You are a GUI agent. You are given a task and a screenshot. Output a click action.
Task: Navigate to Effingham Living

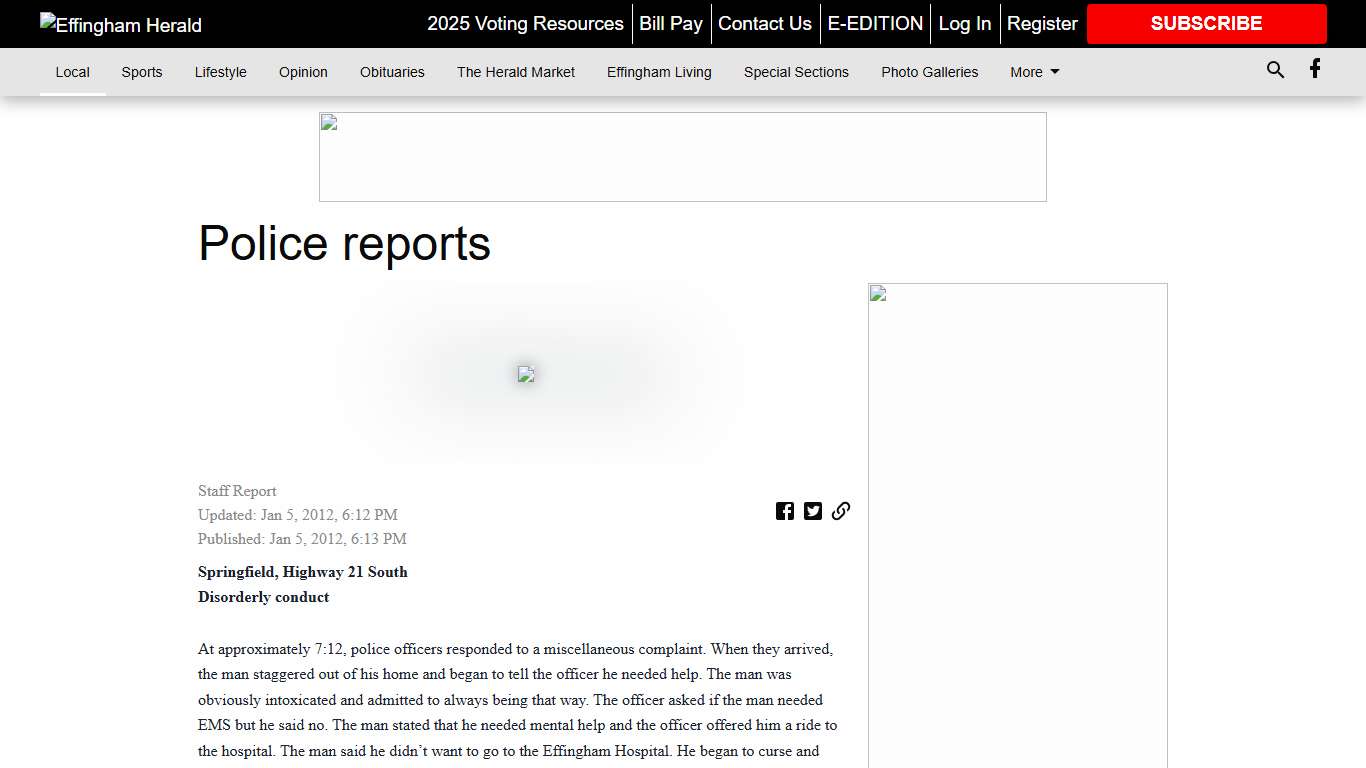(659, 72)
